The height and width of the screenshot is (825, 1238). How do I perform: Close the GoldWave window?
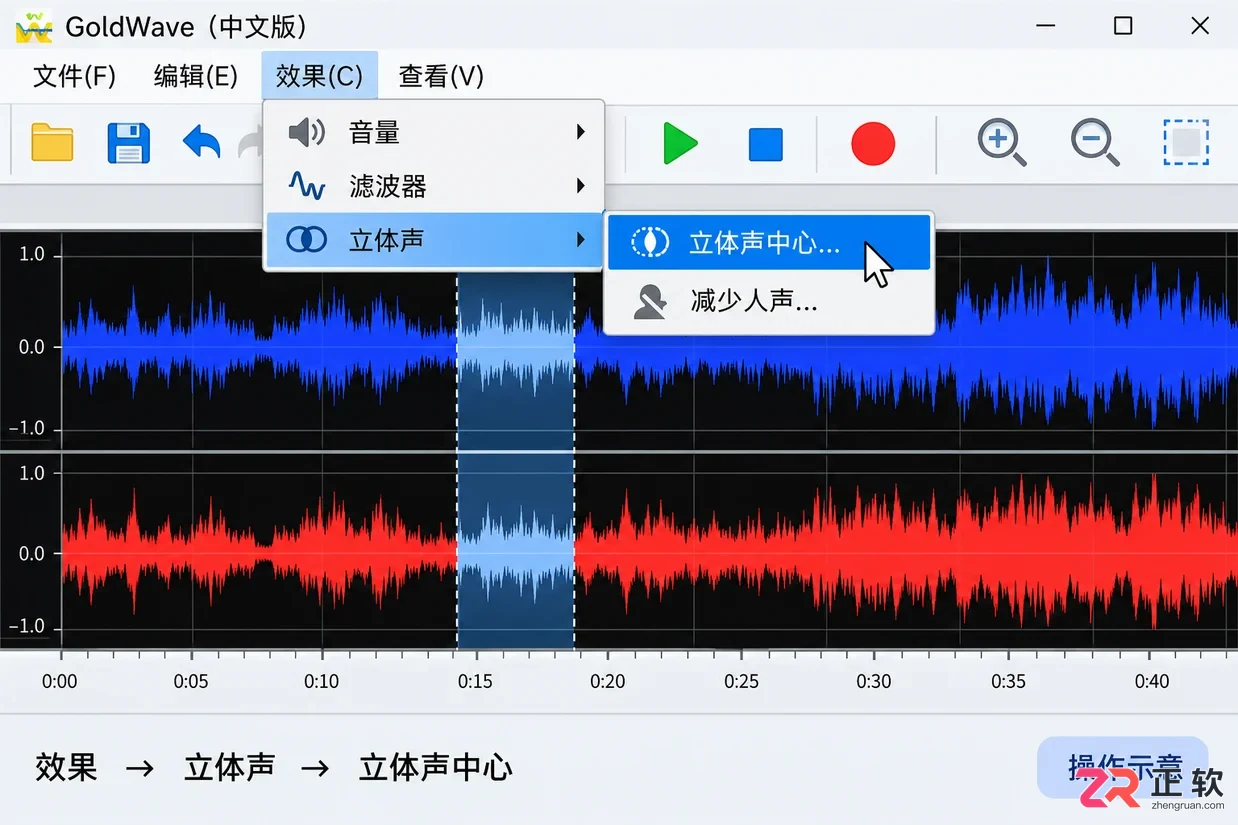click(x=1200, y=26)
